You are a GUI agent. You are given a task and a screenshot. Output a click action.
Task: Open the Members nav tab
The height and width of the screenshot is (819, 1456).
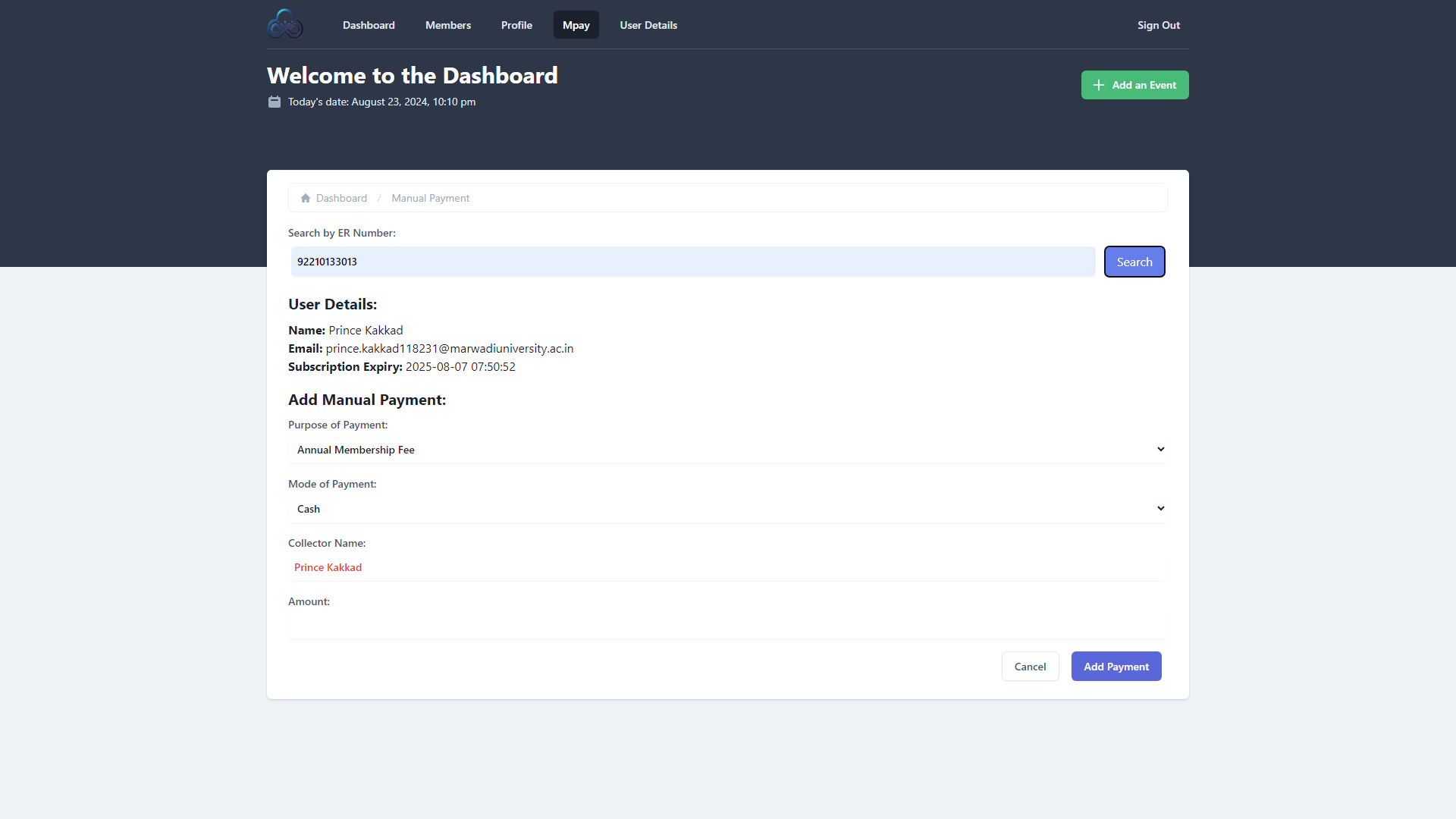(x=448, y=25)
